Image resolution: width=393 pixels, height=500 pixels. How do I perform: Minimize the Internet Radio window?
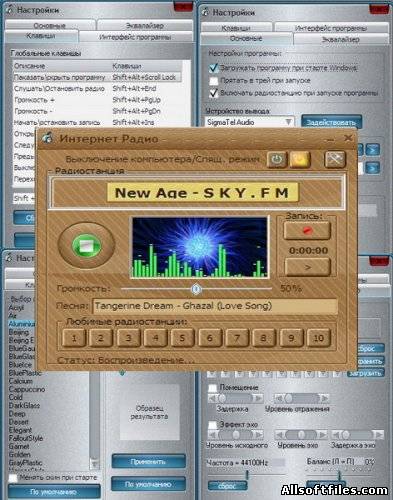[x=330, y=140]
